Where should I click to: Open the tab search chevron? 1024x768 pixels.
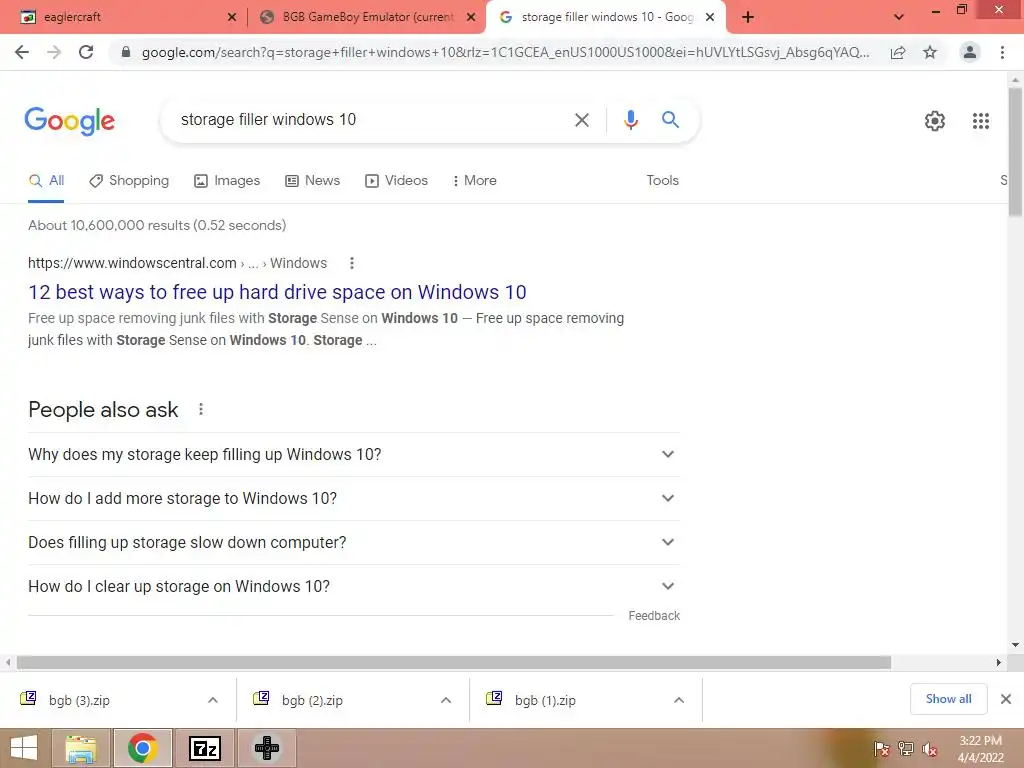[x=899, y=18]
